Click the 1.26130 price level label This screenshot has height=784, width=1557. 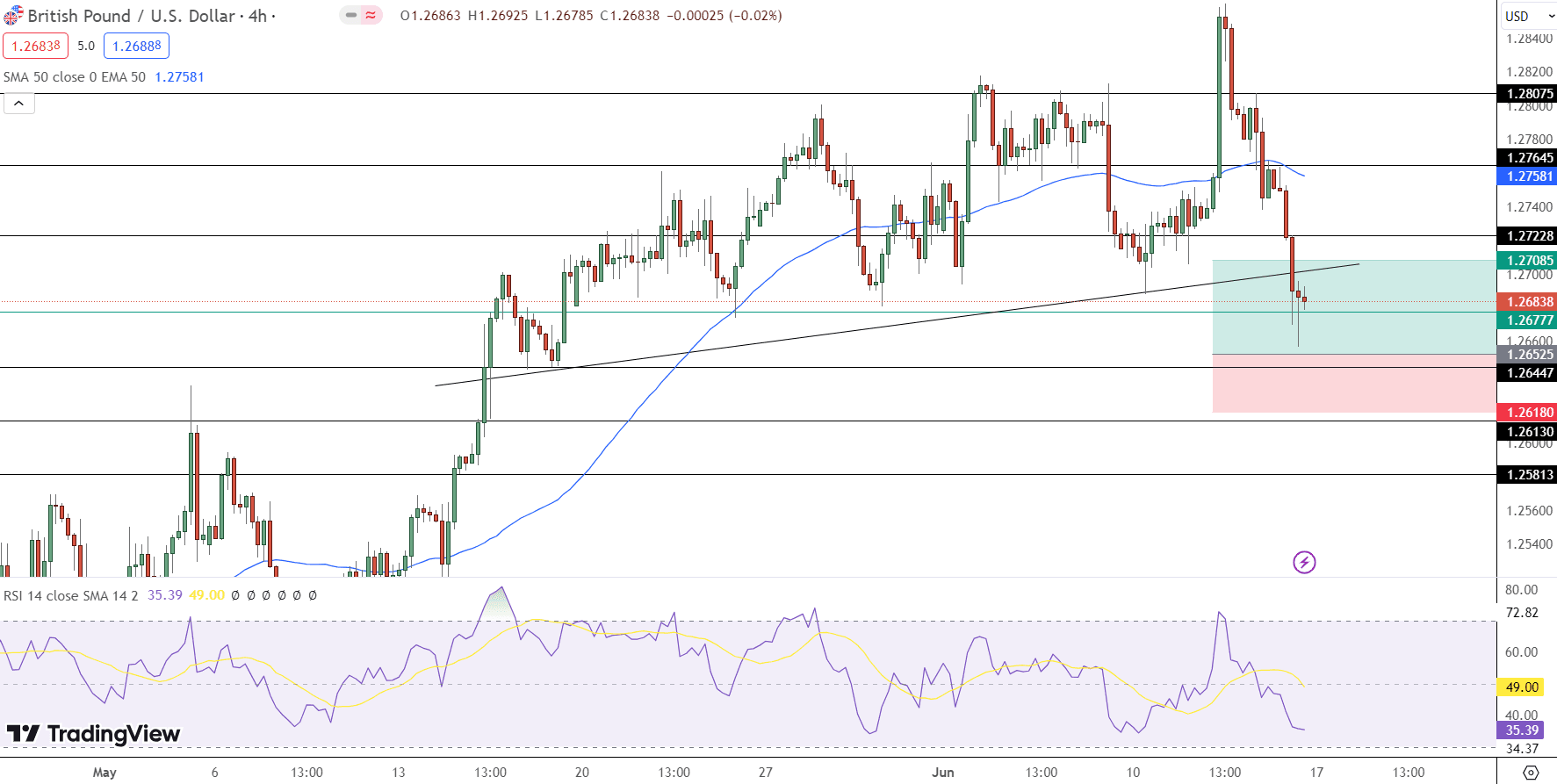[x=1526, y=432]
